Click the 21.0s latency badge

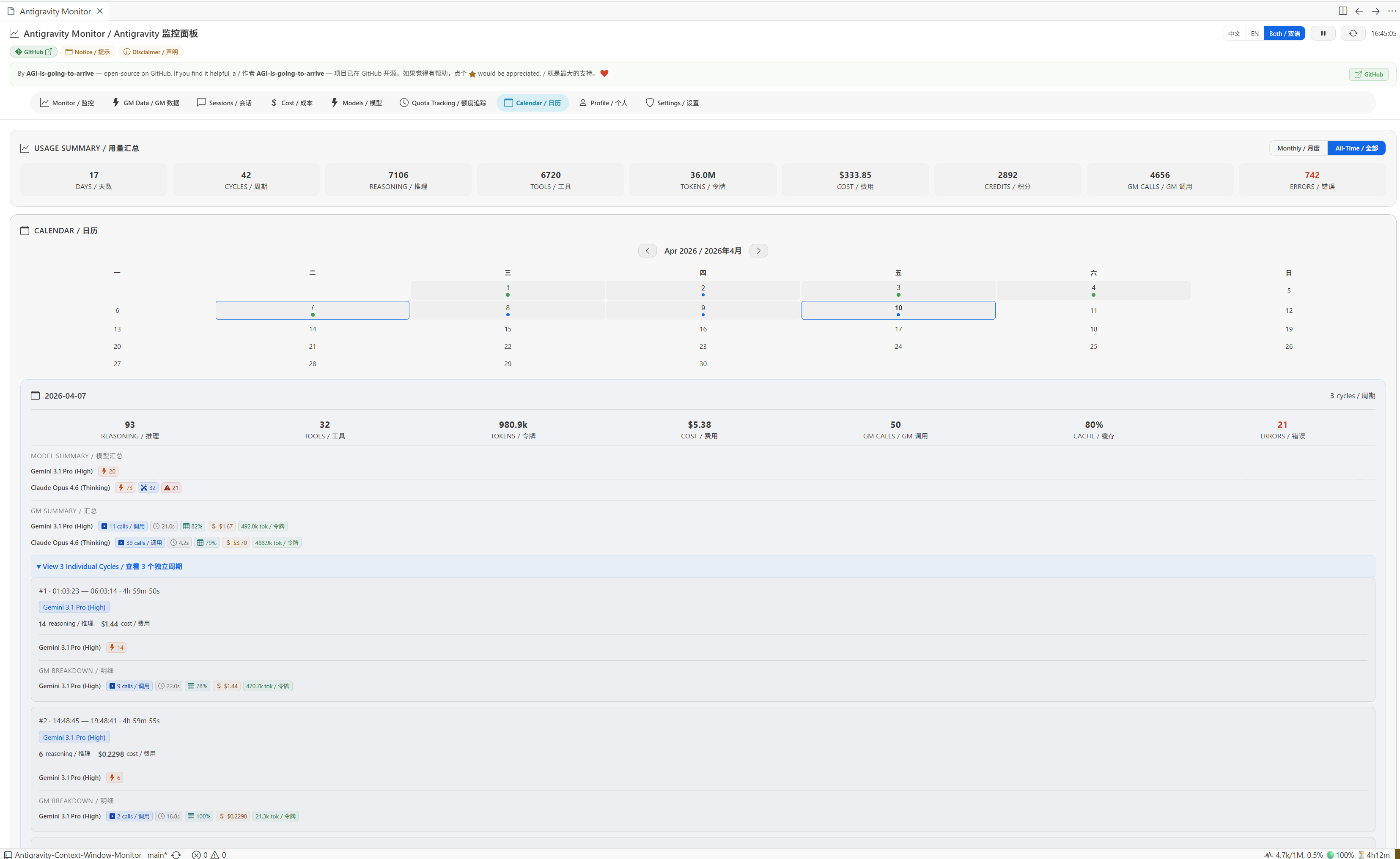pyautogui.click(x=164, y=526)
